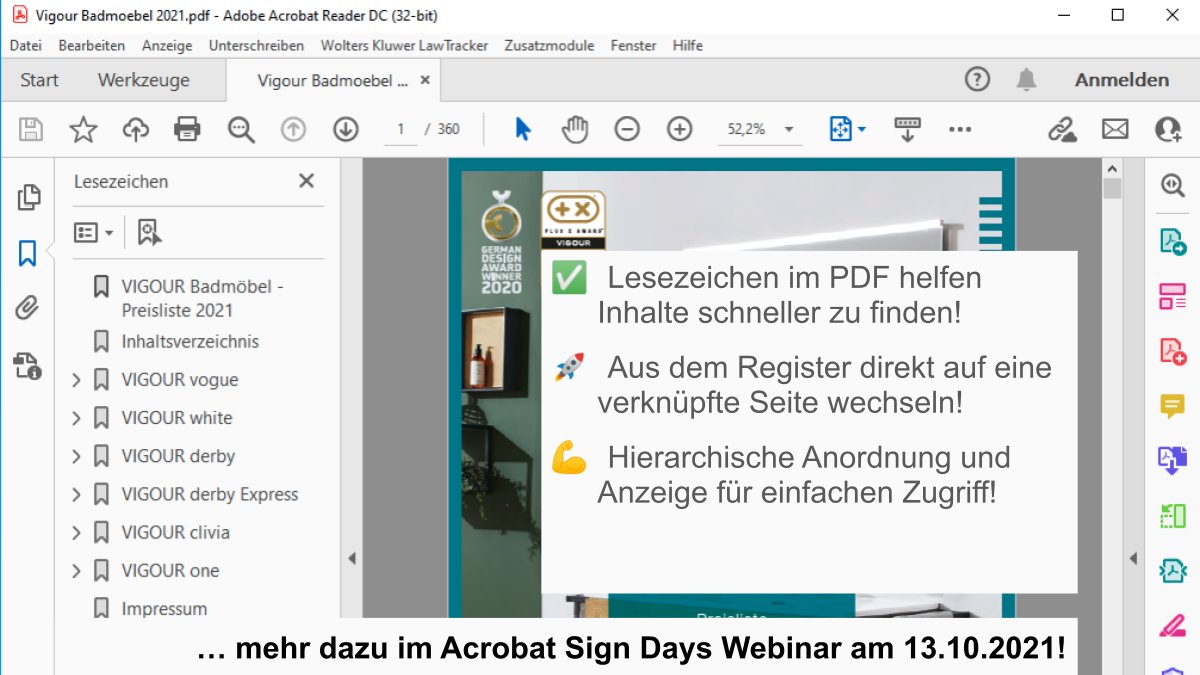Open the Zusatzmodule menu
The height and width of the screenshot is (675, 1200).
[549, 45]
